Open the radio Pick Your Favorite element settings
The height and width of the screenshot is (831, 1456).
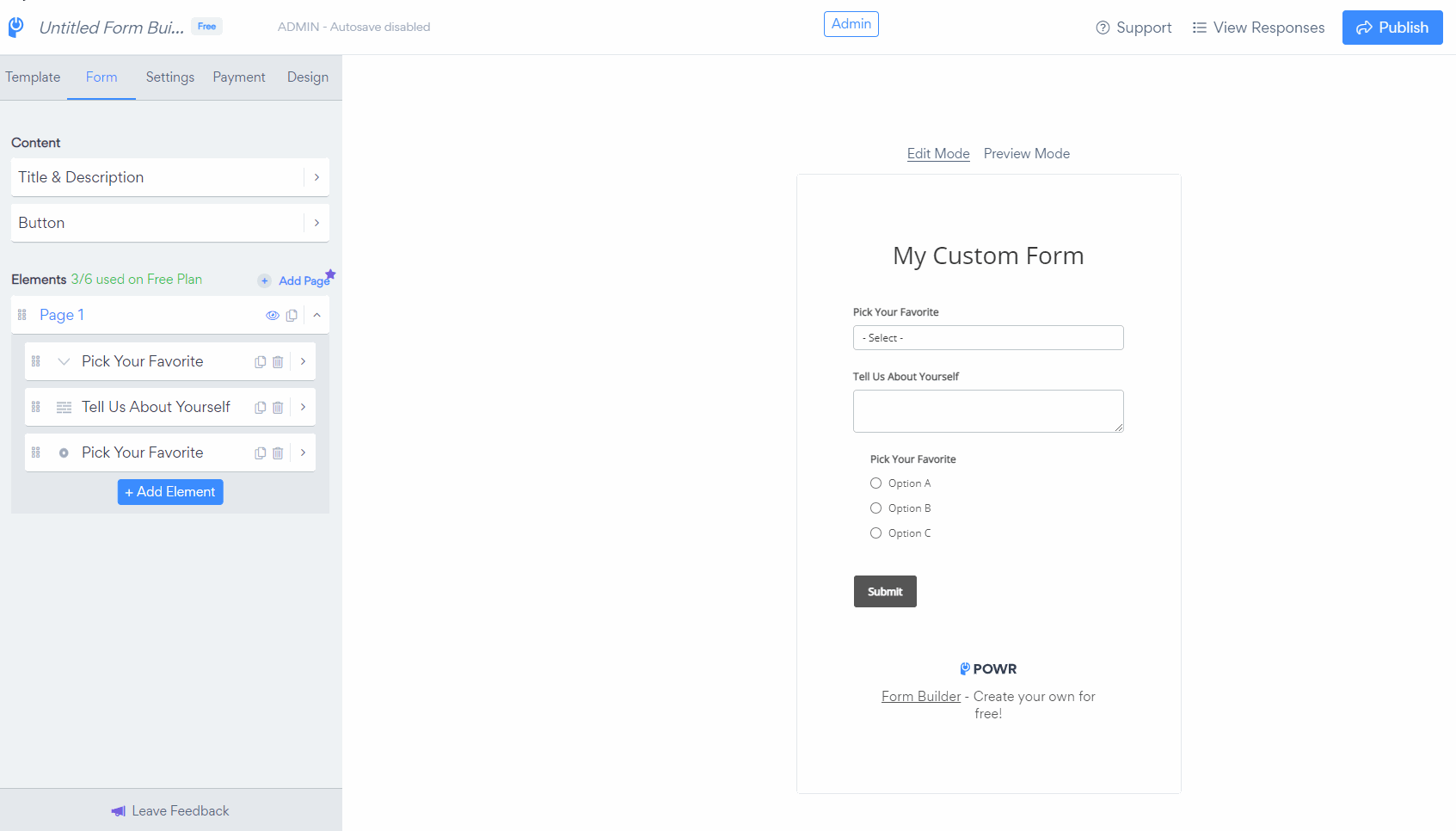304,452
